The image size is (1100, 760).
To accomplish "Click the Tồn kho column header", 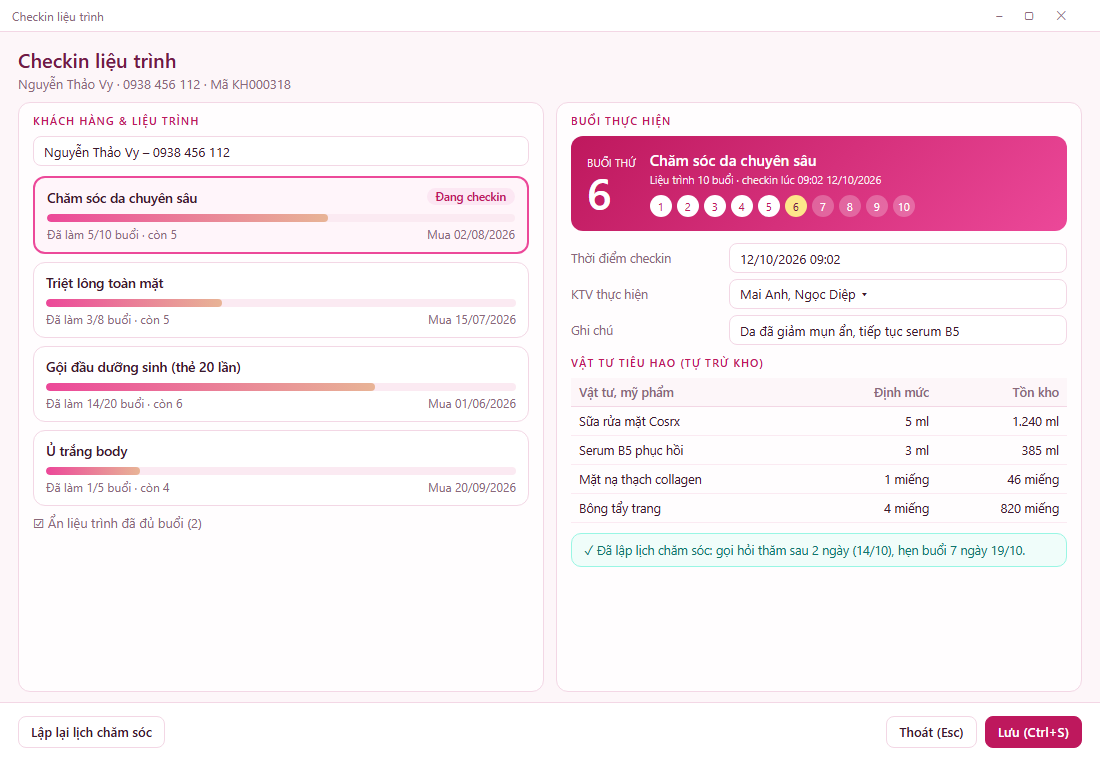I will [1035, 392].
